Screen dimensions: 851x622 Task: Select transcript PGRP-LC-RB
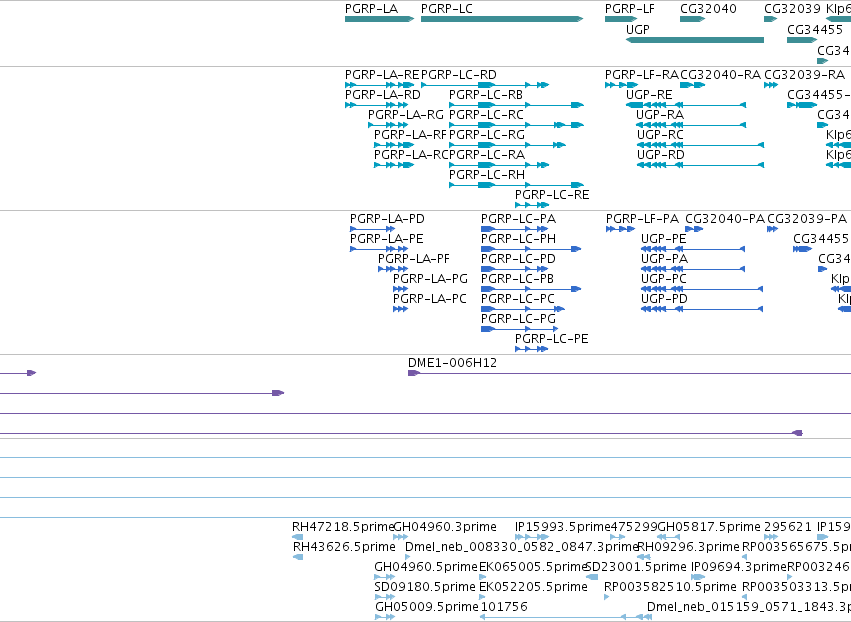pyautogui.click(x=517, y=105)
